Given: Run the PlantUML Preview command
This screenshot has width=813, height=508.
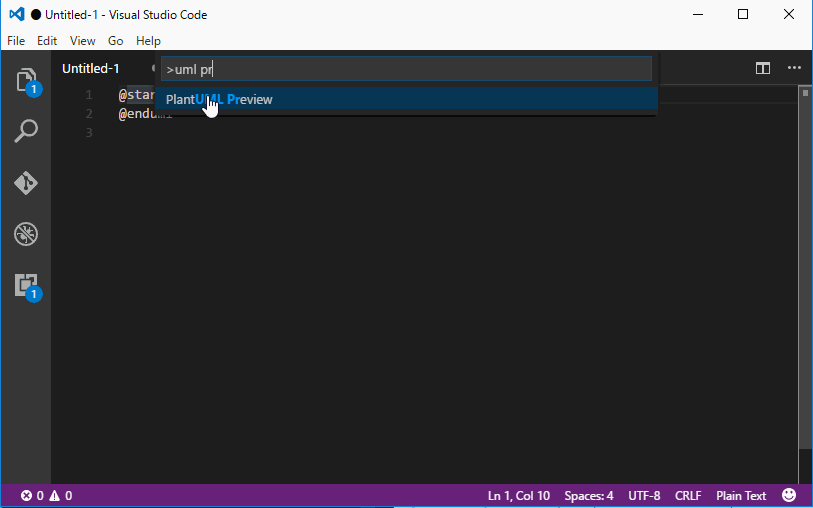Looking at the screenshot, I should [406, 100].
